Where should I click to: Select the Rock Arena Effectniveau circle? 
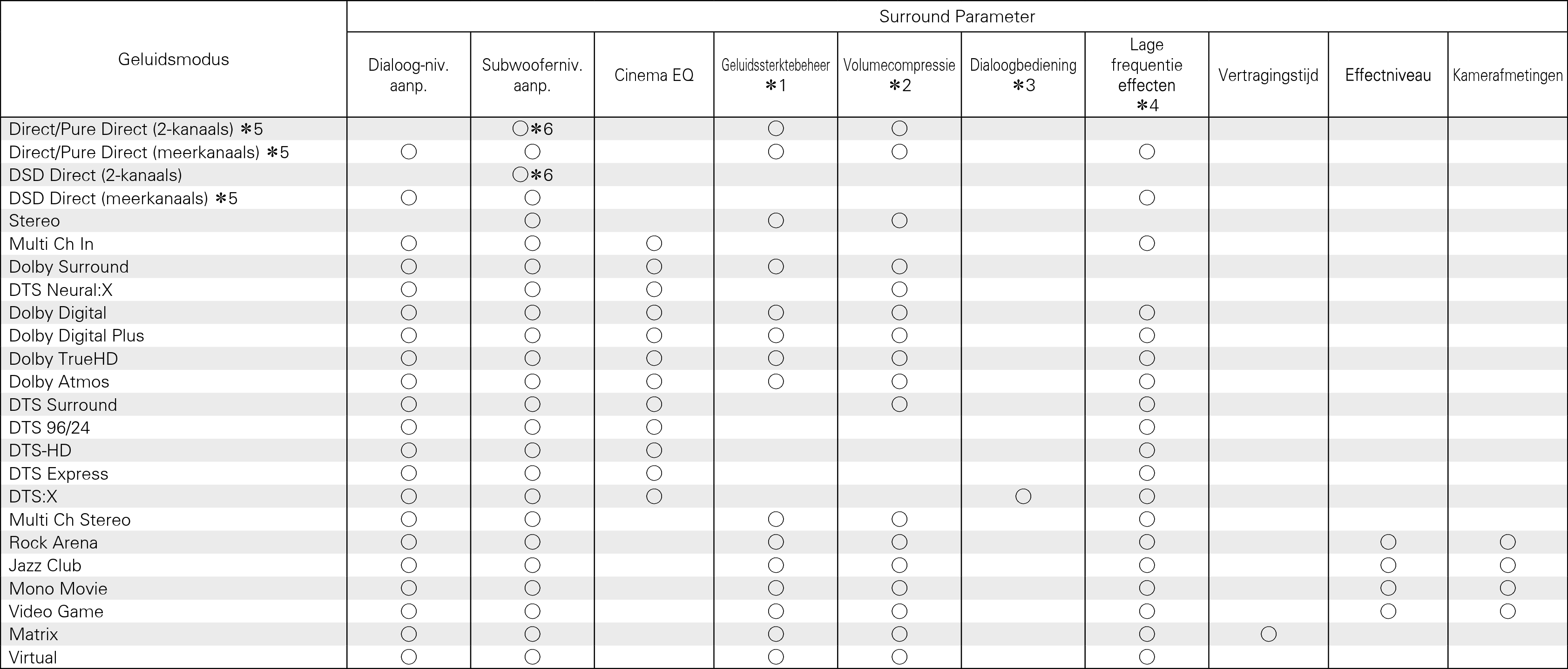[x=1388, y=542]
